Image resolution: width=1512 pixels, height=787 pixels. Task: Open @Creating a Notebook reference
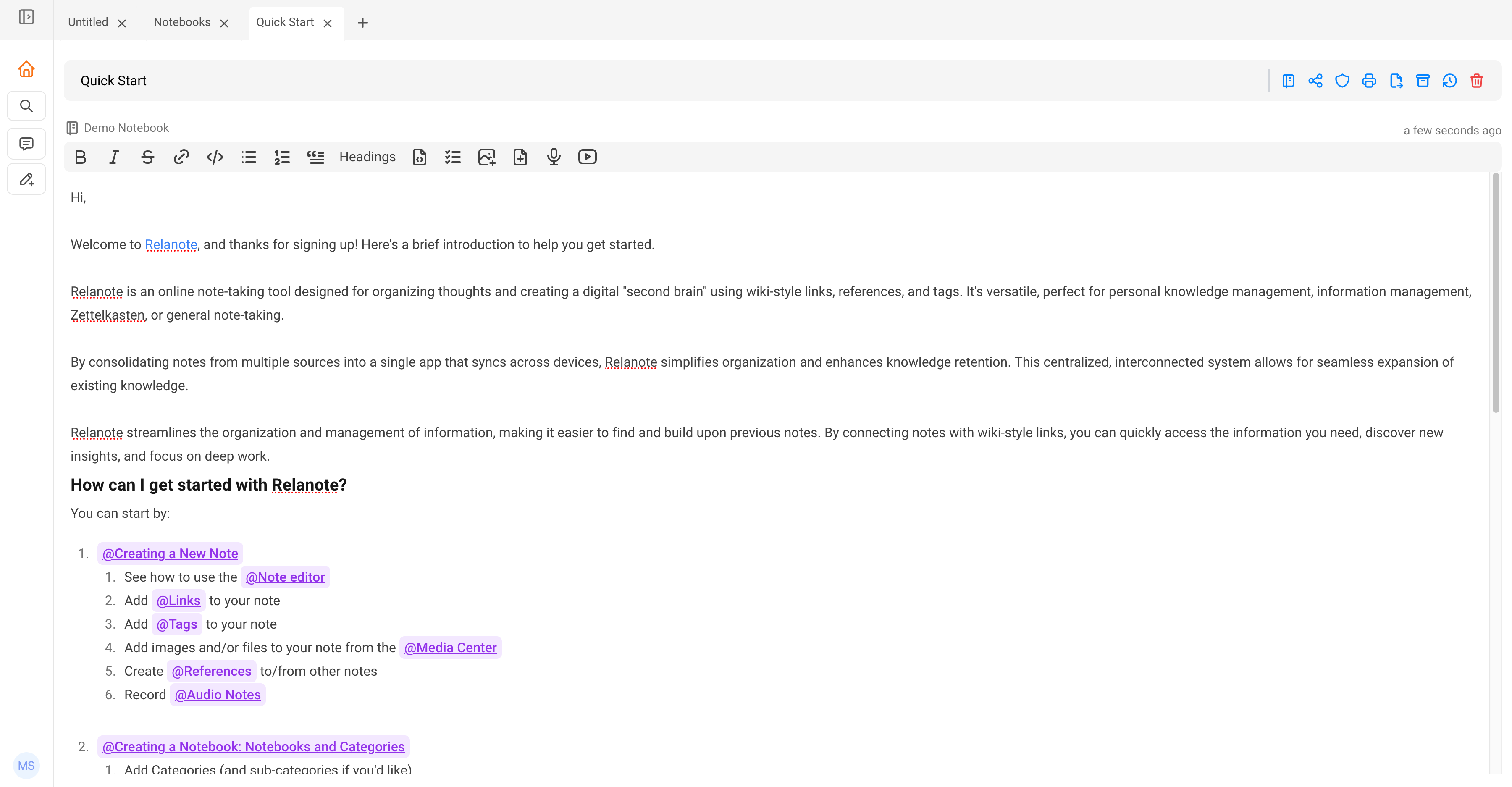point(254,747)
